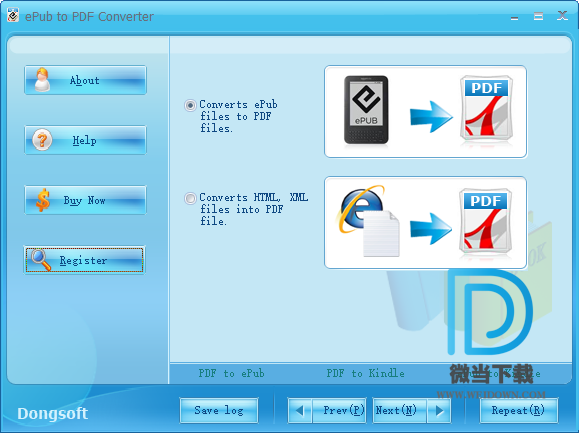579x433 pixels.
Task: Click the Help button
Action: 85,140
